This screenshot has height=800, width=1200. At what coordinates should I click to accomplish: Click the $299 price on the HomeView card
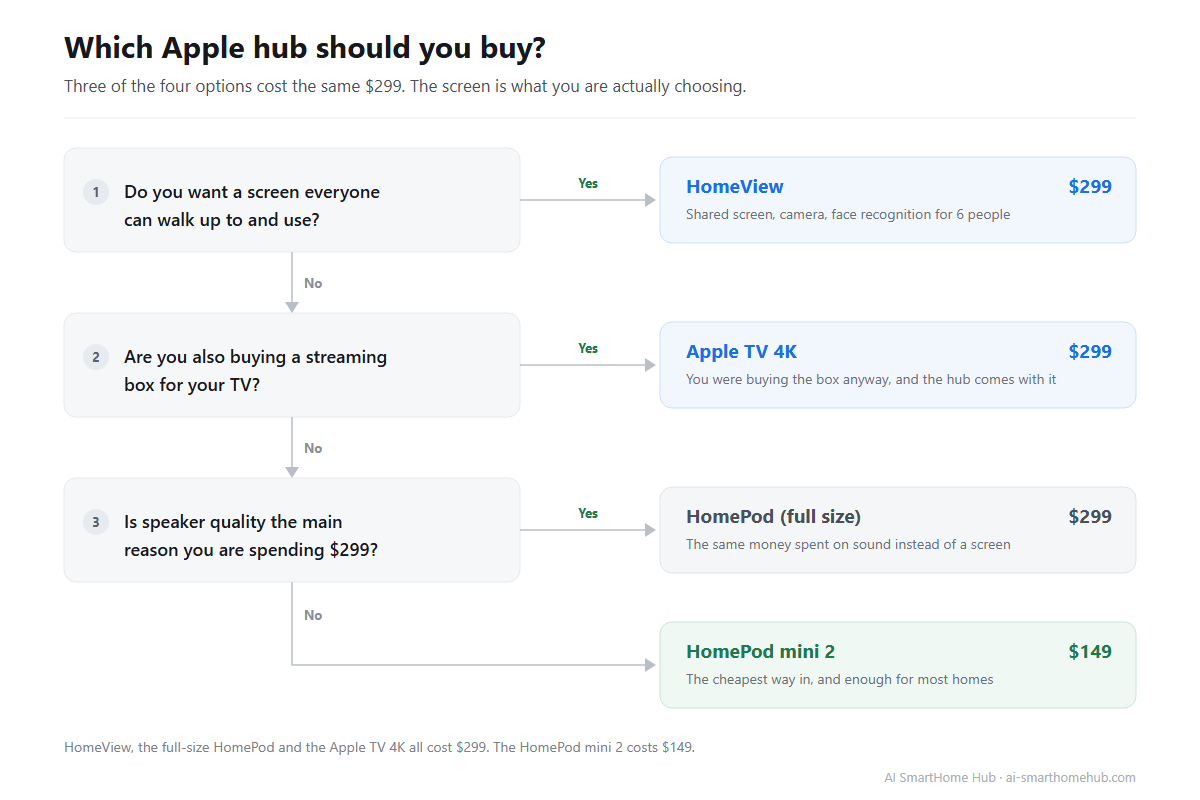coord(1090,187)
